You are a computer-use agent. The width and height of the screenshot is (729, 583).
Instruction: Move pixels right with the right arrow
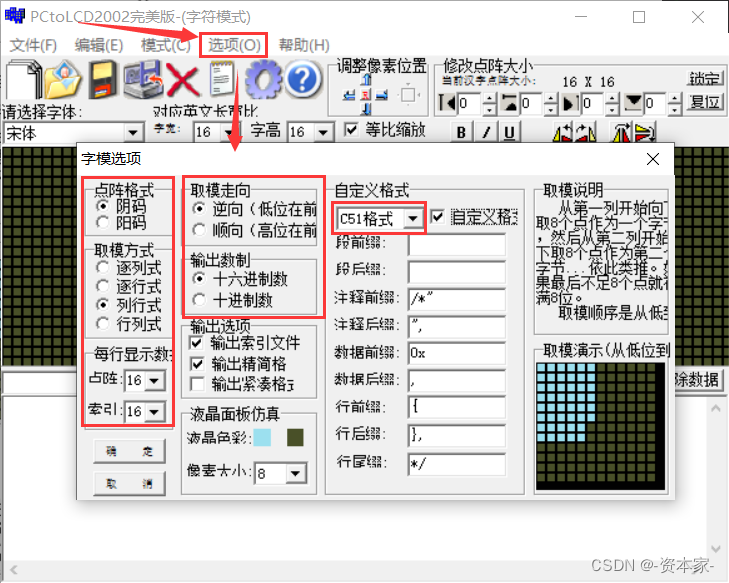pos(382,95)
